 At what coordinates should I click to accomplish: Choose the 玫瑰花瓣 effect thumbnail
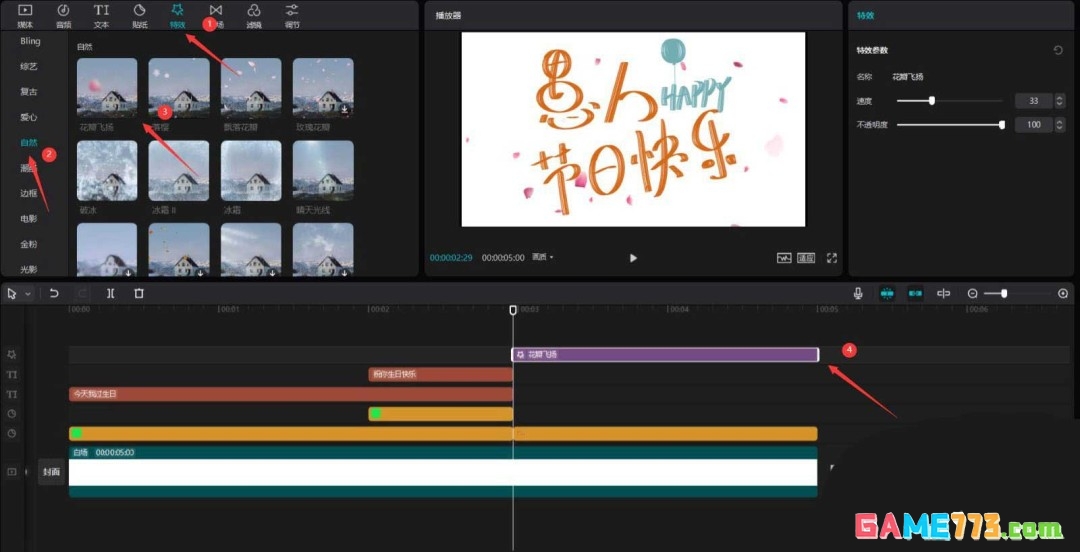pyautogui.click(x=323, y=88)
